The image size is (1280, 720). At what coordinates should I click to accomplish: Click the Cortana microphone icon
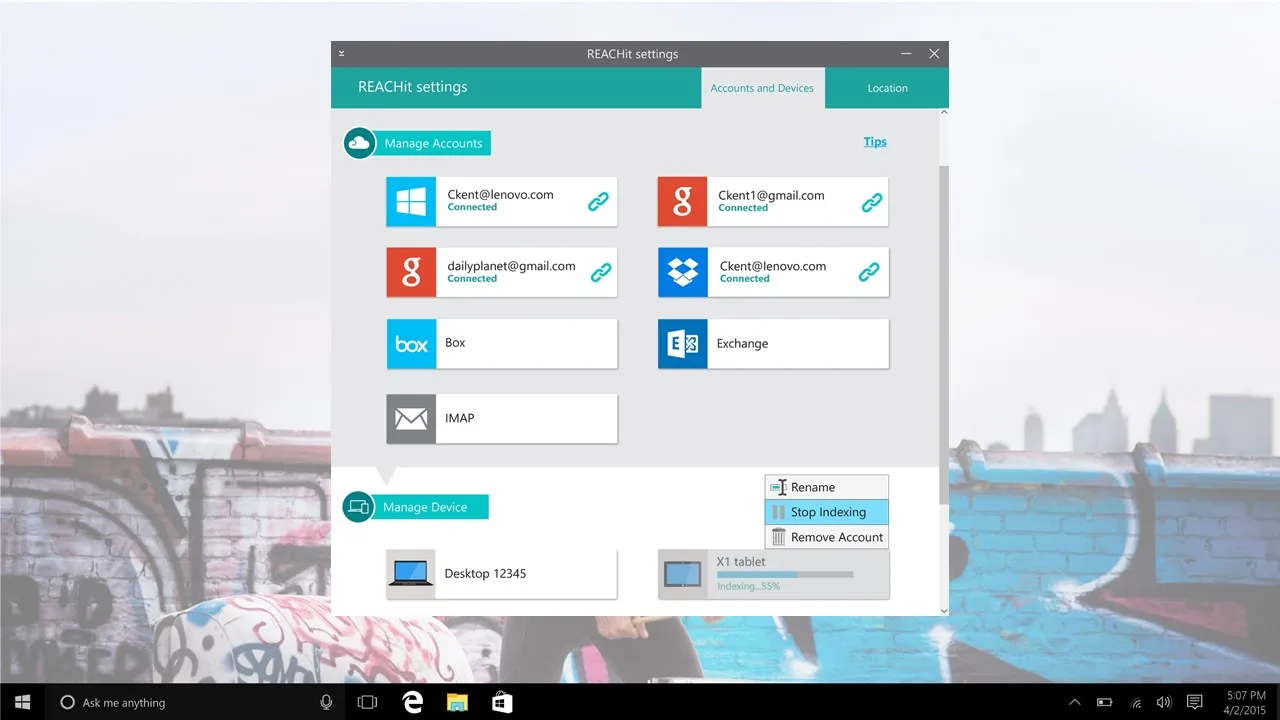click(x=326, y=702)
